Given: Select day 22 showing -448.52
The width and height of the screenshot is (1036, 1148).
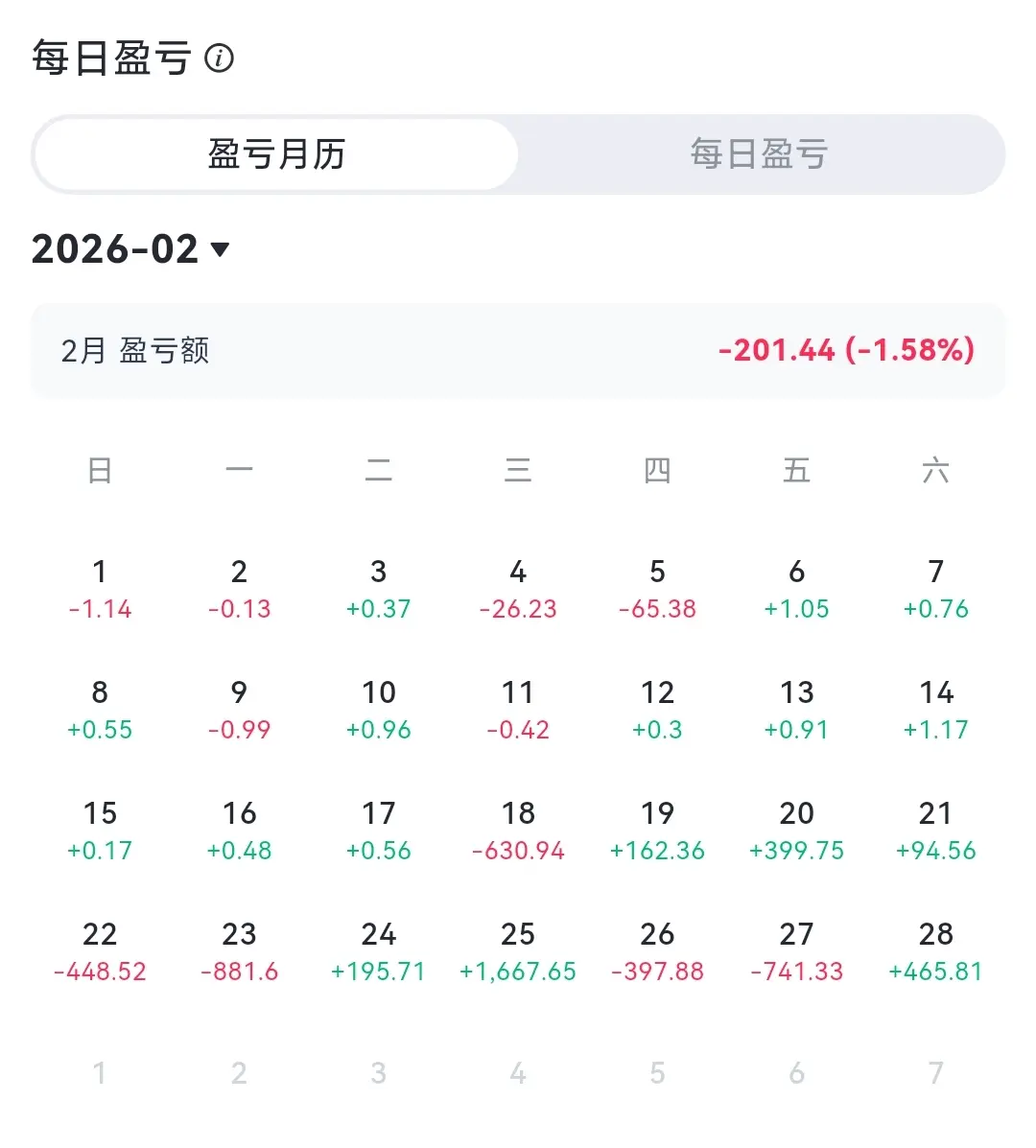Looking at the screenshot, I should (x=100, y=951).
